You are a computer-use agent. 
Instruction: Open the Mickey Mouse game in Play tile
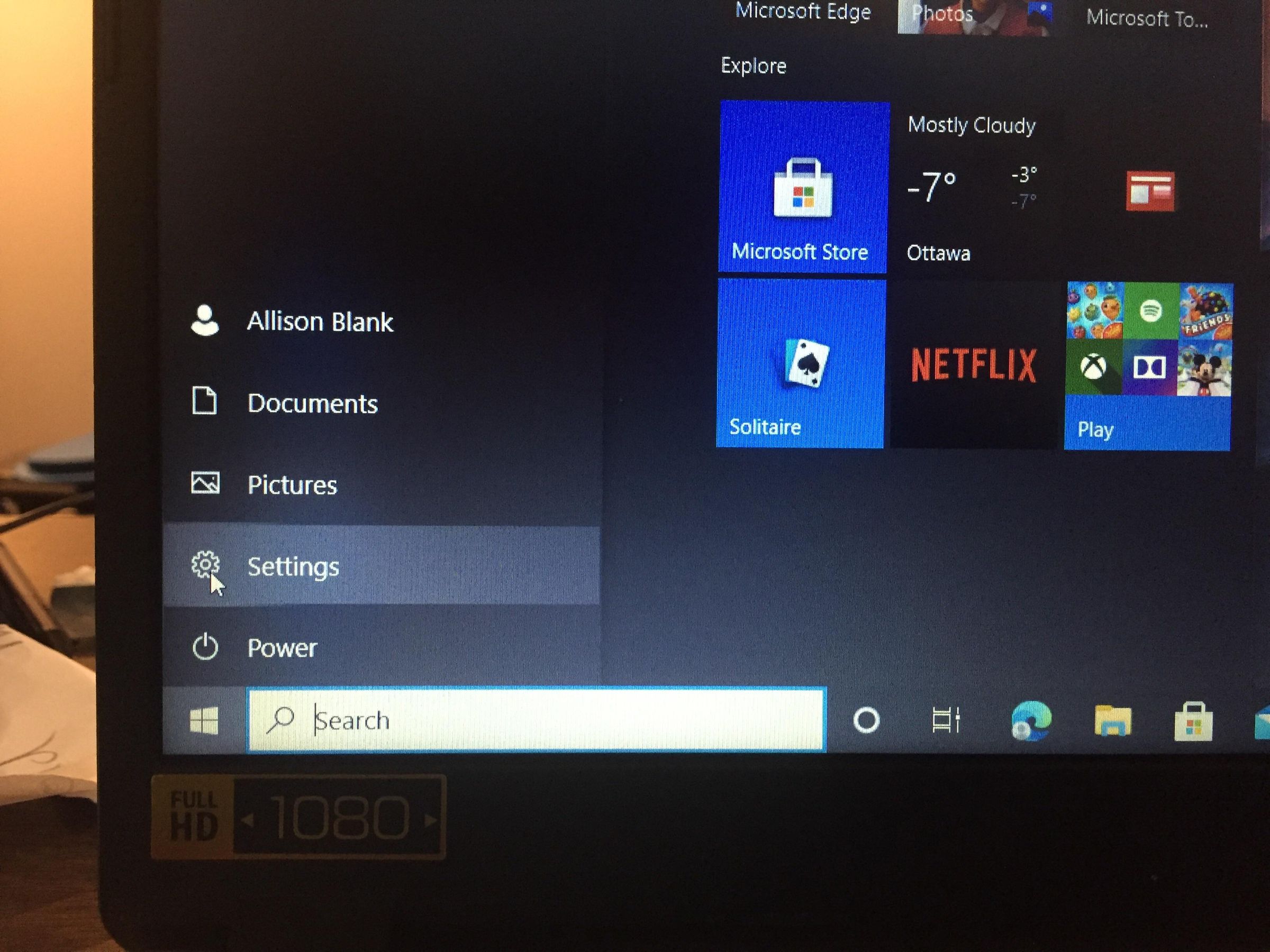coord(1204,368)
